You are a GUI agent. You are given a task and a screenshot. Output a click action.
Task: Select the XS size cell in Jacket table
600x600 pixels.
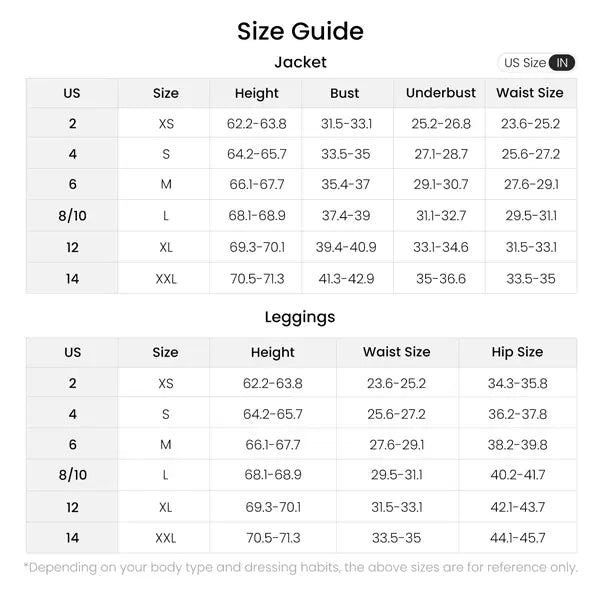(166, 124)
